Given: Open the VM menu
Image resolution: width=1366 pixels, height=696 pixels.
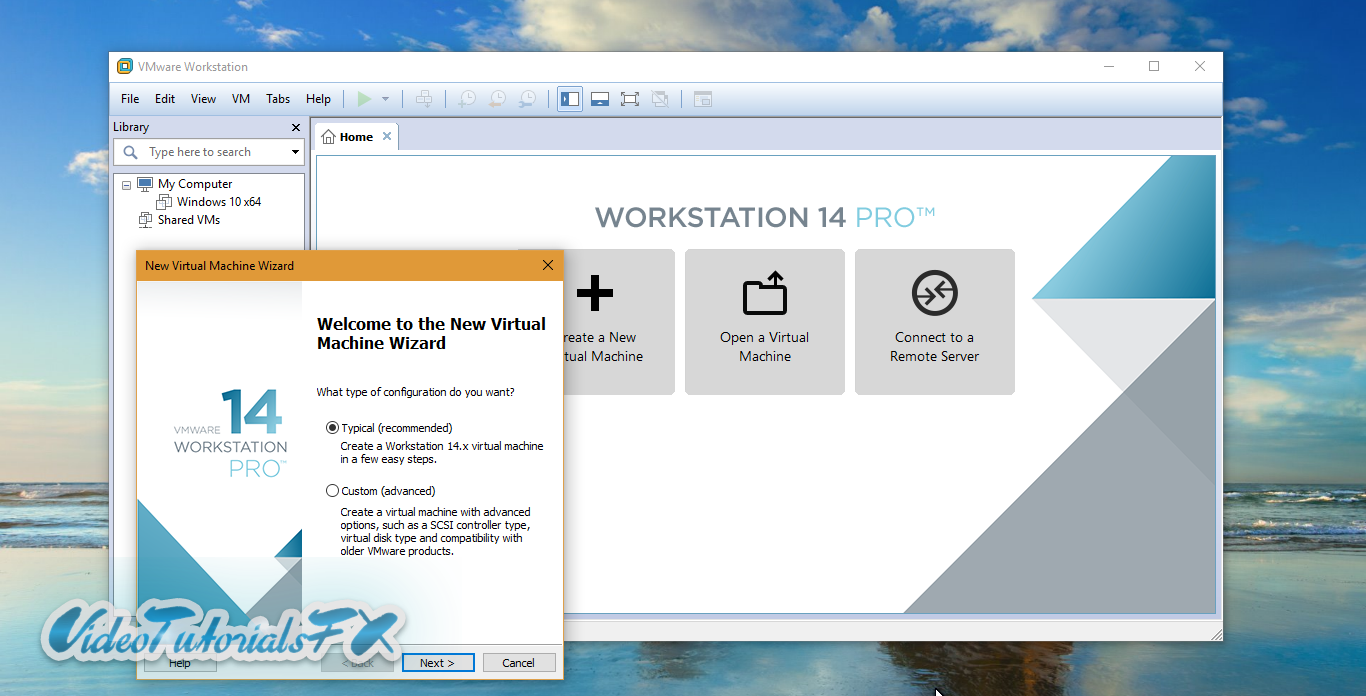Looking at the screenshot, I should (241, 99).
